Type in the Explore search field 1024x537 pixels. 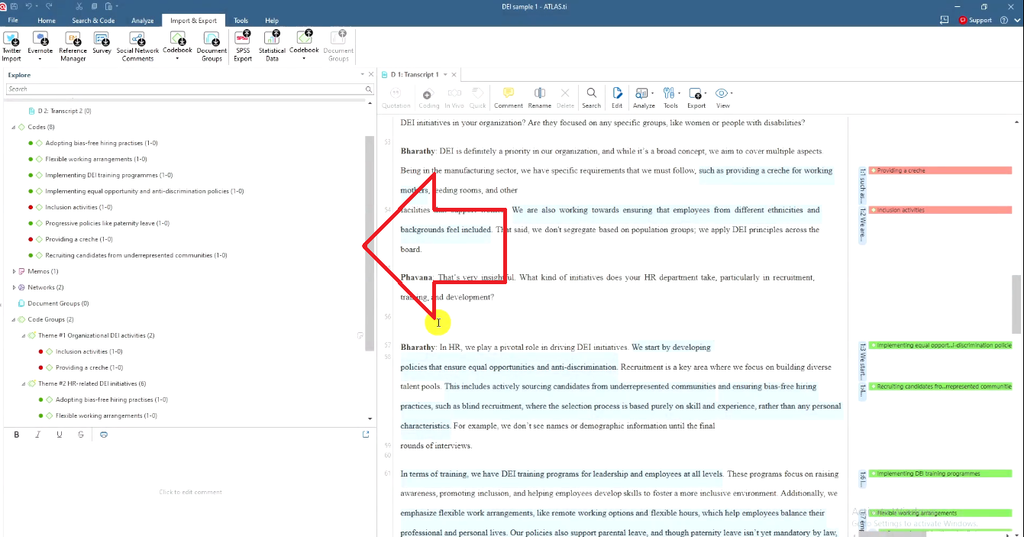(185, 89)
